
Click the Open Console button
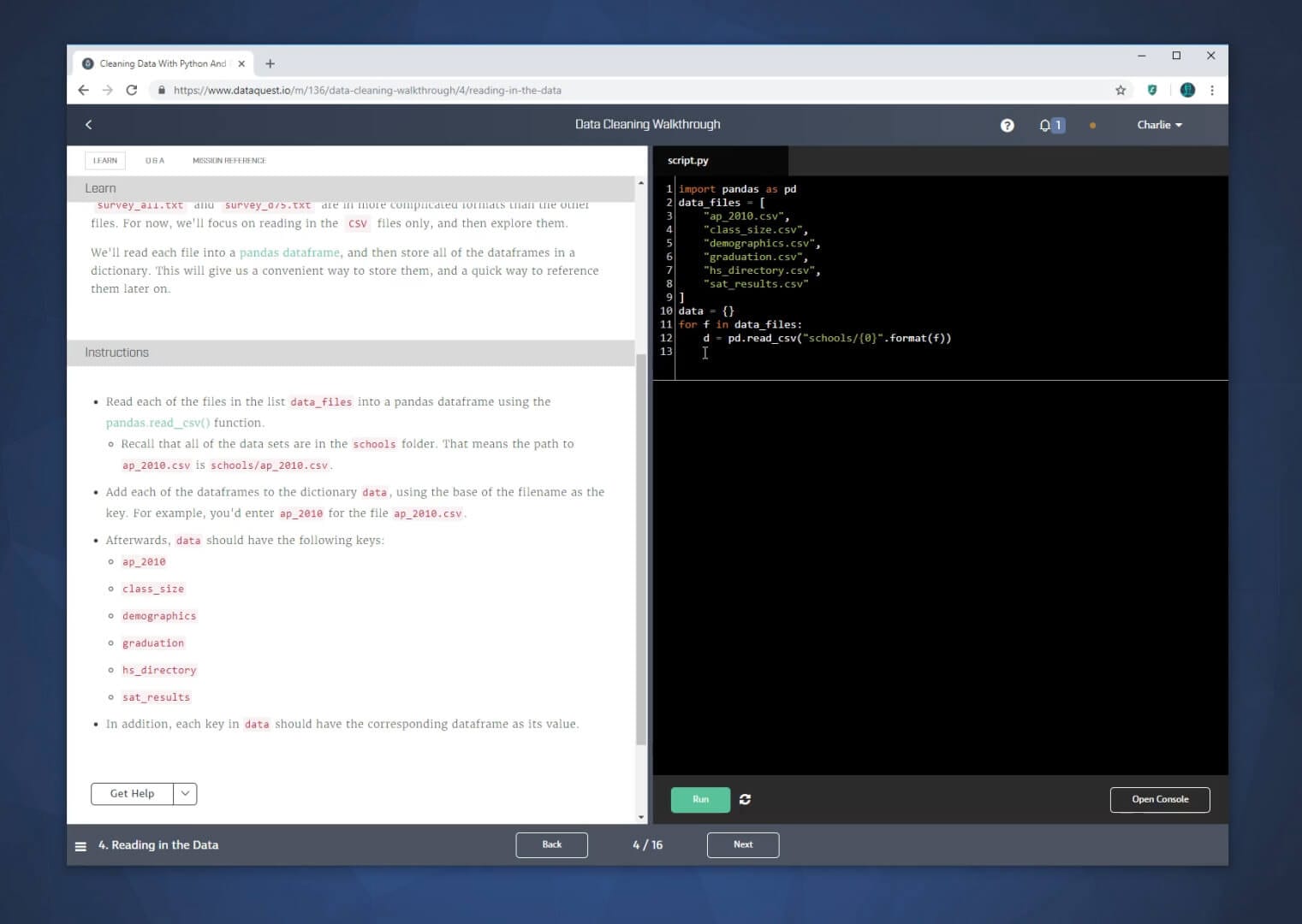(x=1159, y=799)
